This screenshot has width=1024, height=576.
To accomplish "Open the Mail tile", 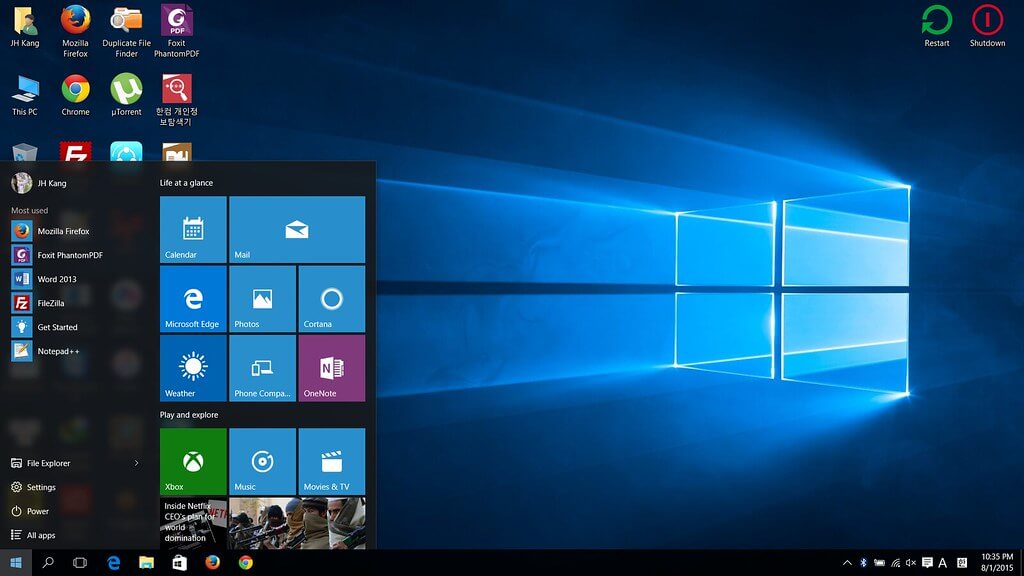I will [x=297, y=229].
